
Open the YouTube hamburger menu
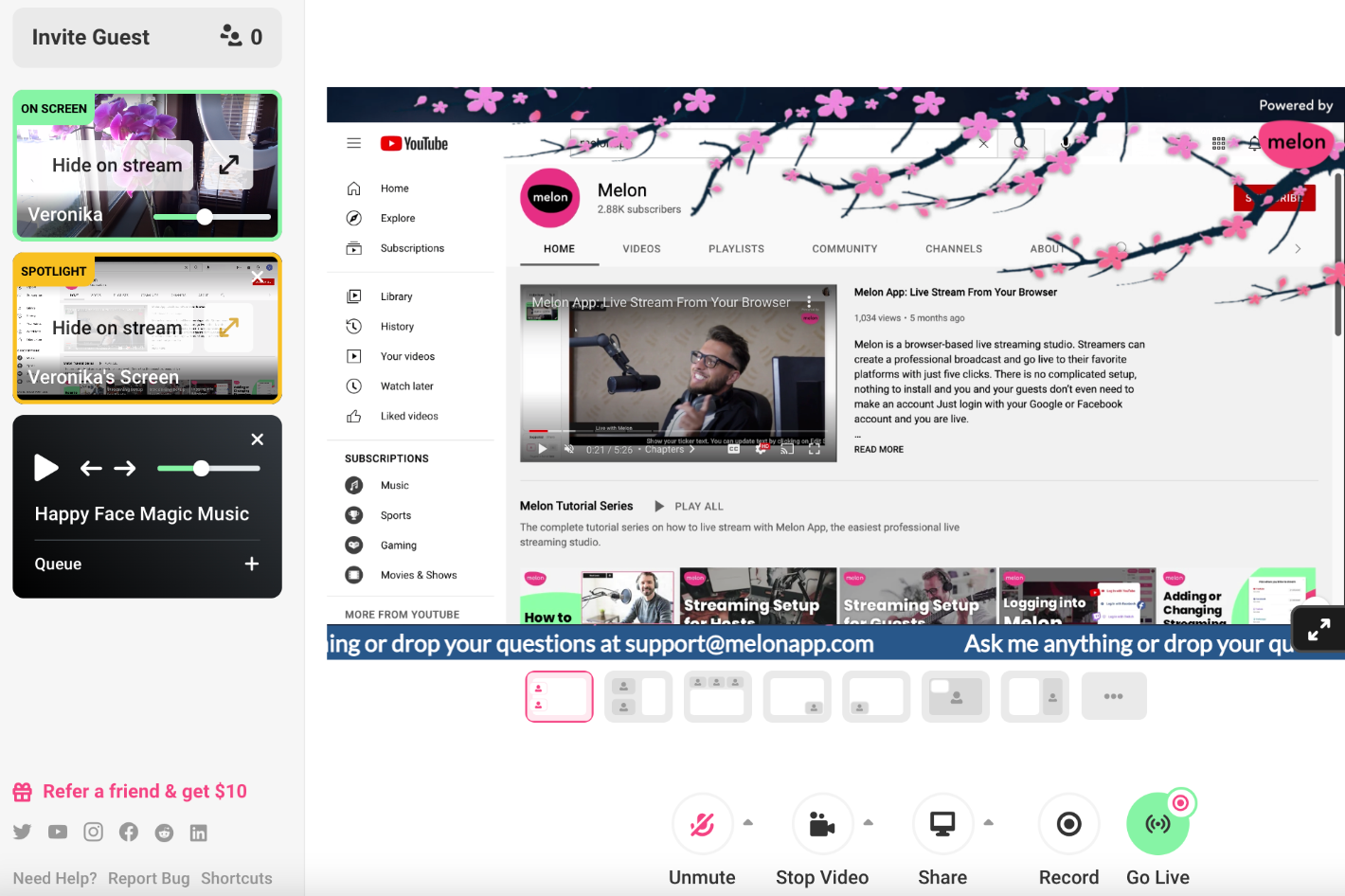tap(354, 143)
